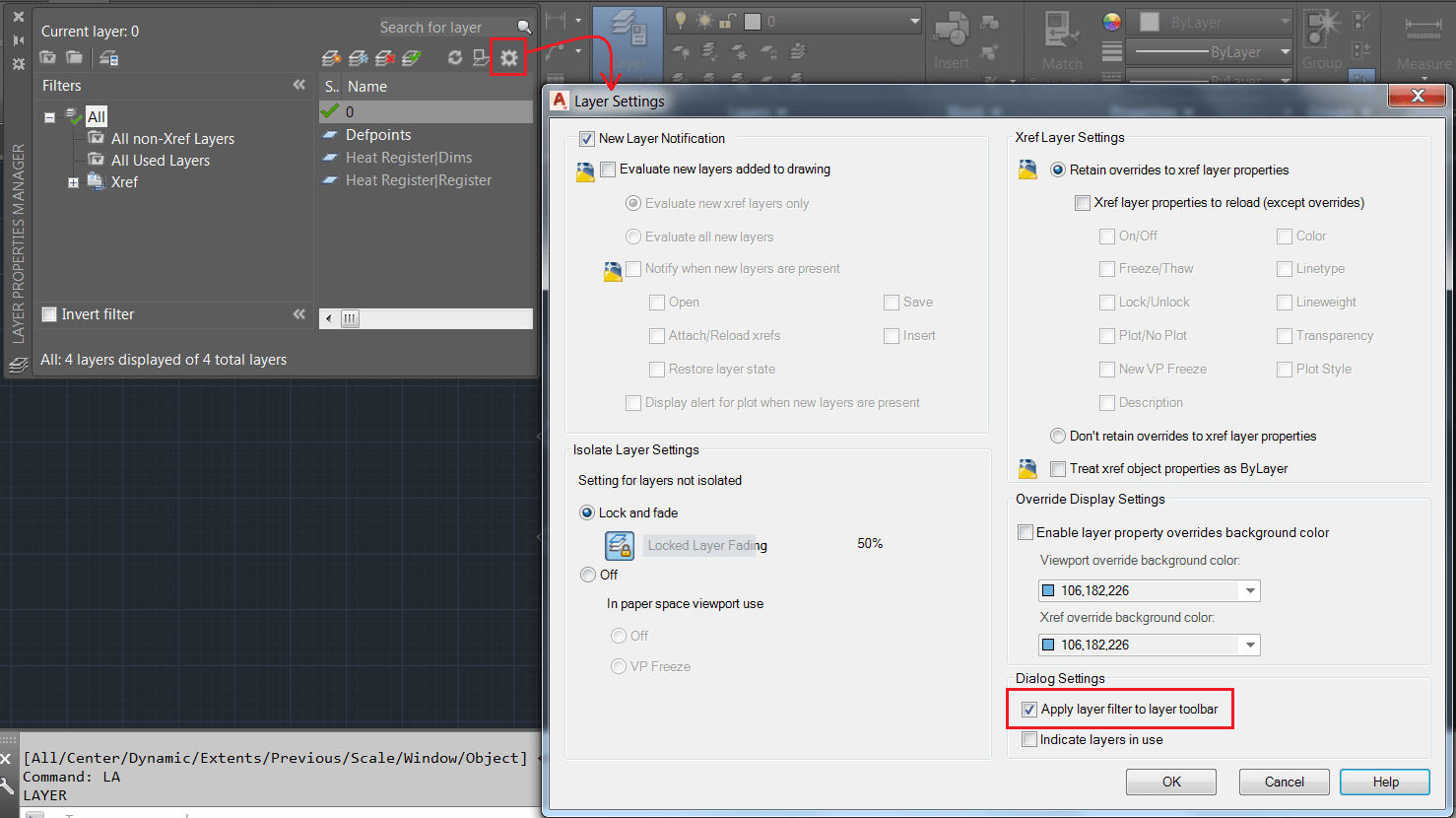
Task: Check Indicate layers in use
Action: point(1029,739)
